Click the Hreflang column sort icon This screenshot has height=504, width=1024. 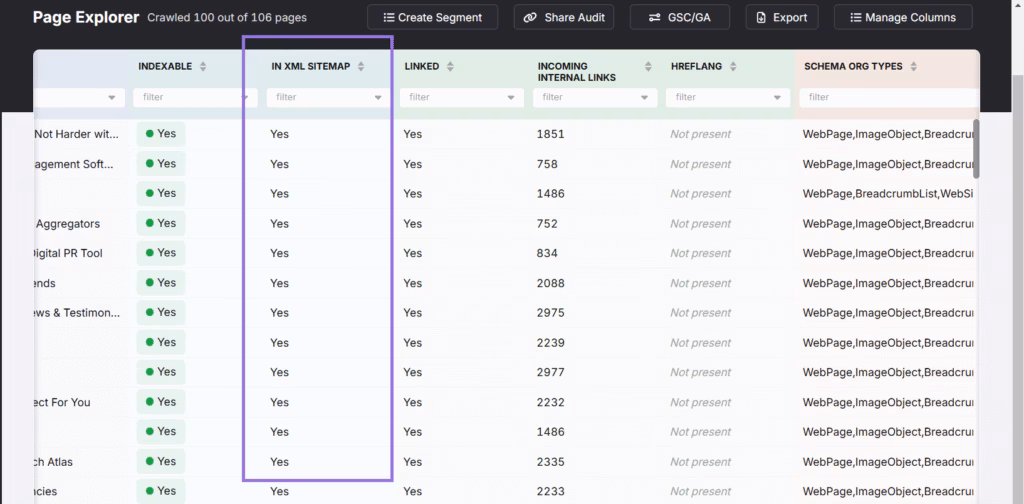pyautogui.click(x=733, y=67)
